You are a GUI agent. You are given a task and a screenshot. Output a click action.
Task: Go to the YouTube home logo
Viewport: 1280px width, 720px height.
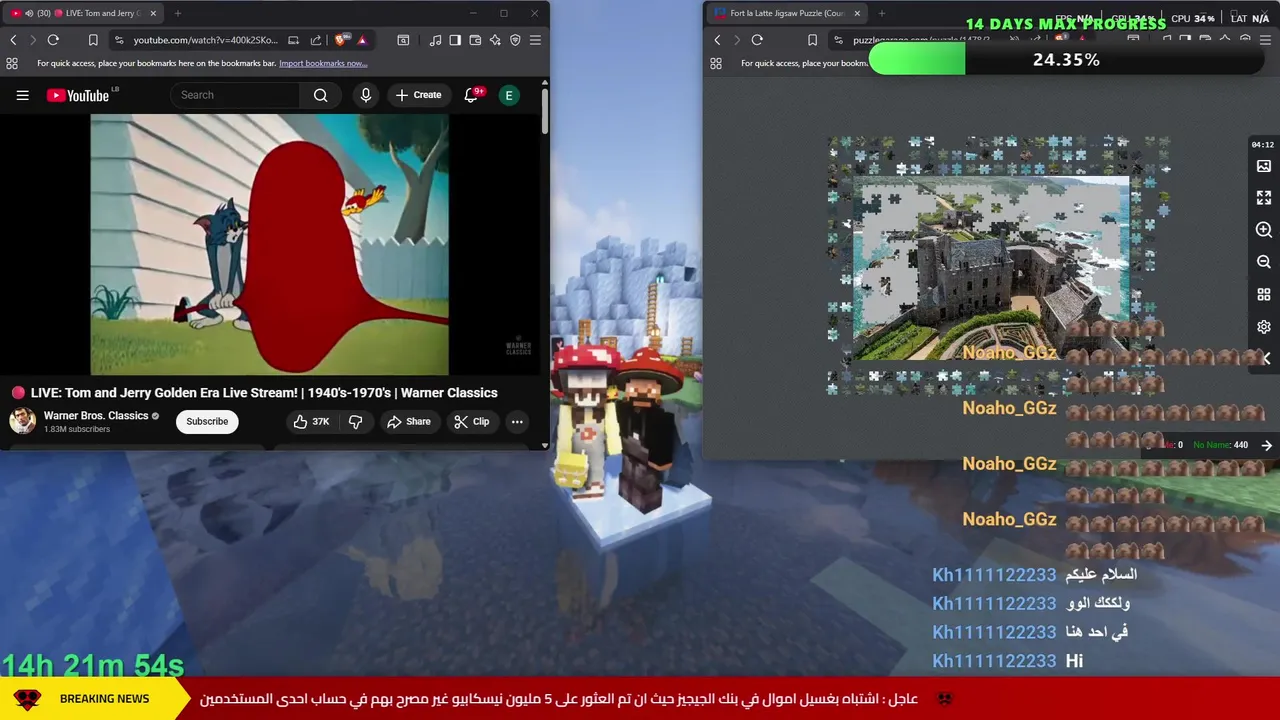77,95
